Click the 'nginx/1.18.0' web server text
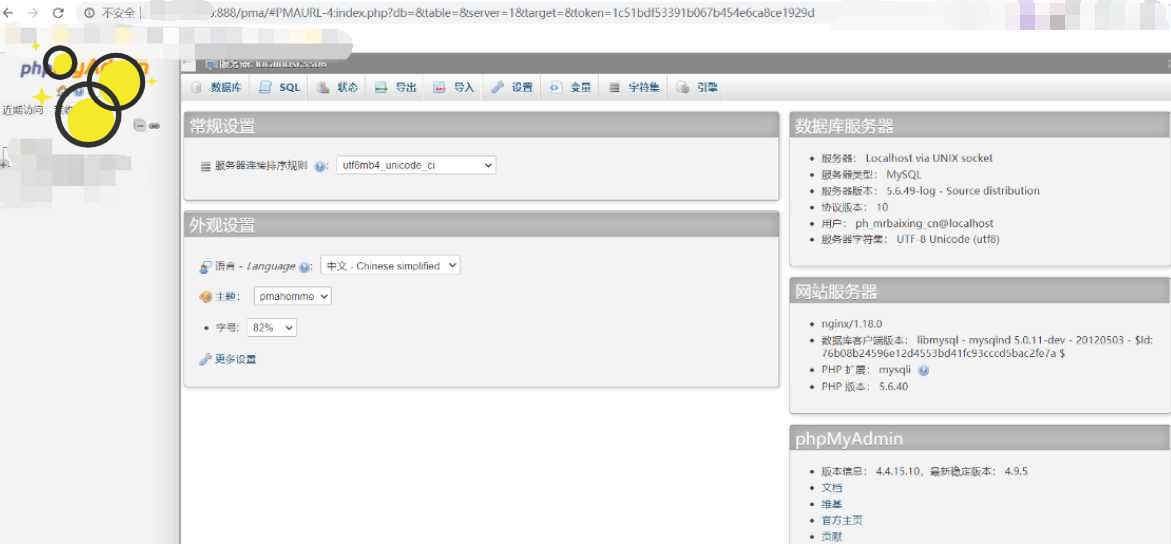 pyautogui.click(x=852, y=324)
